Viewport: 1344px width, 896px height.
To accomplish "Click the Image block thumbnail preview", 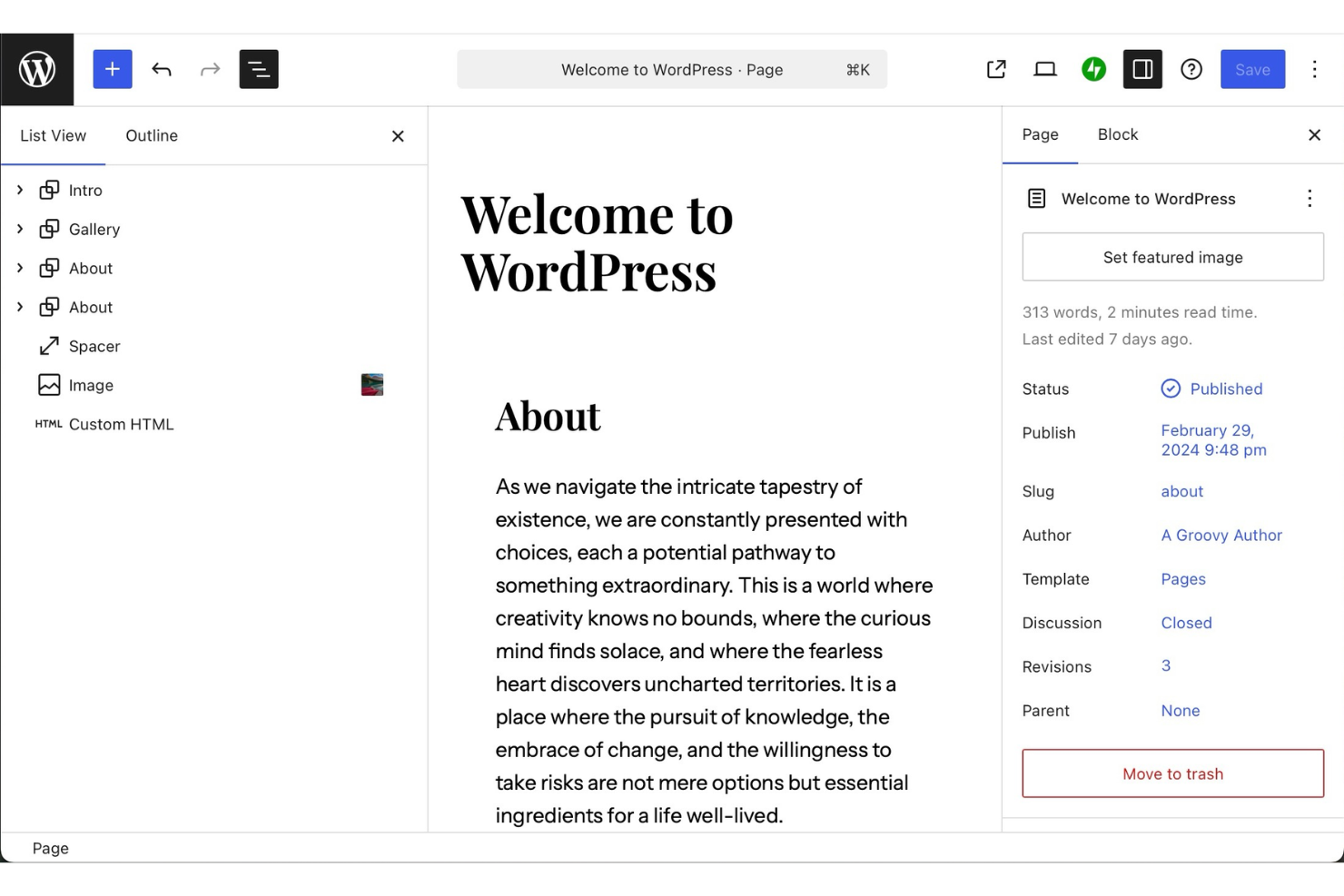I will (x=372, y=385).
